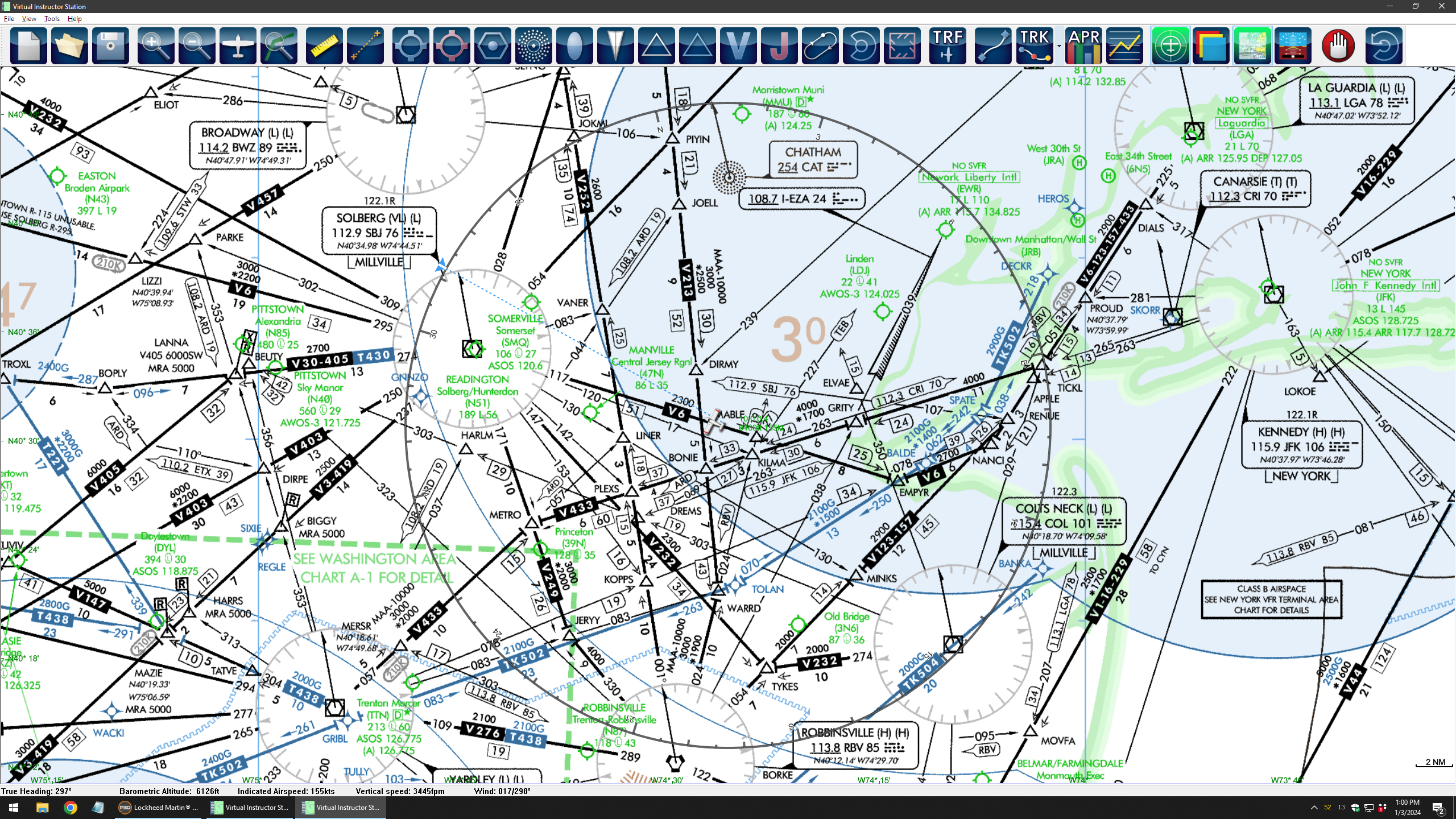The height and width of the screenshot is (819, 1456).
Task: Click the TRF traffic icon
Action: (x=948, y=45)
